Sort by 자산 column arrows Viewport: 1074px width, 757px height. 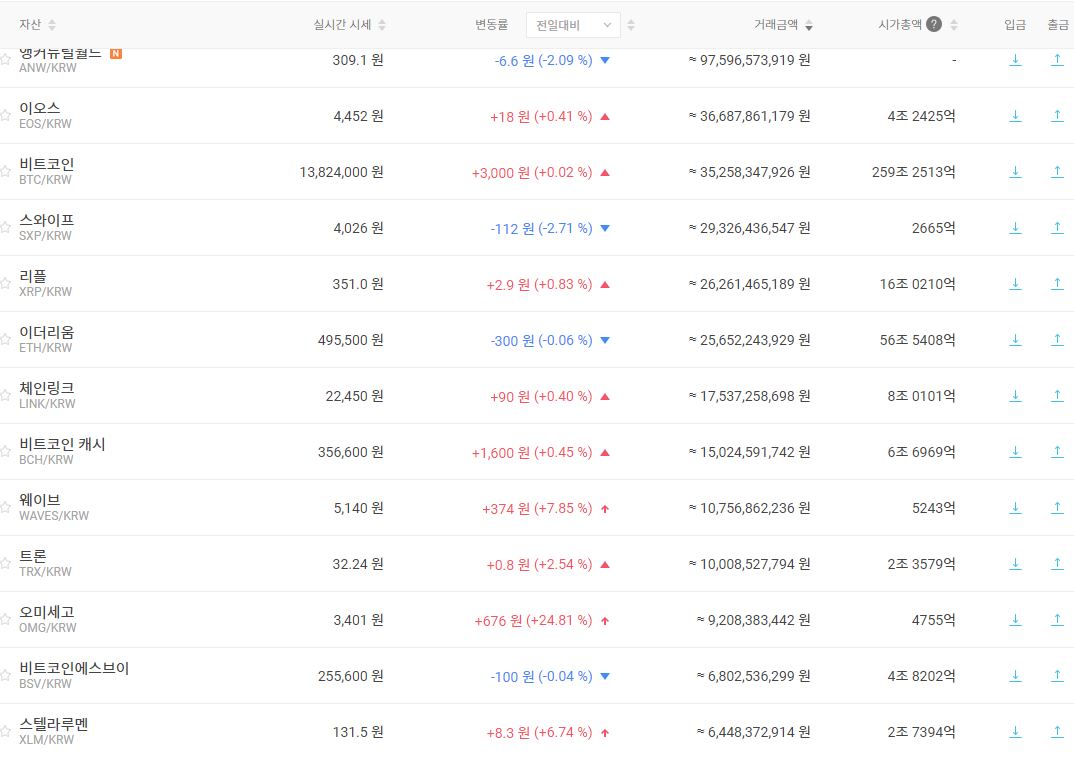pos(52,25)
